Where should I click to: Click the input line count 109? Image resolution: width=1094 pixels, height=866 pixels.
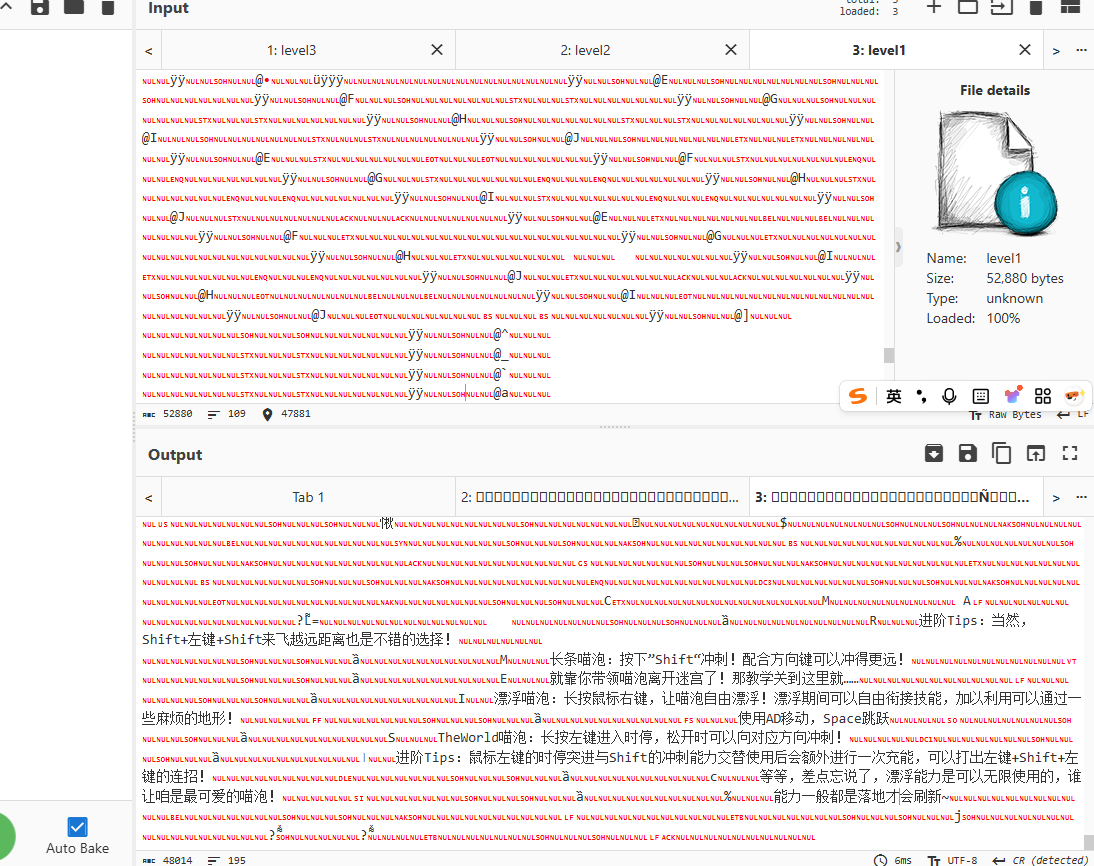227,414
